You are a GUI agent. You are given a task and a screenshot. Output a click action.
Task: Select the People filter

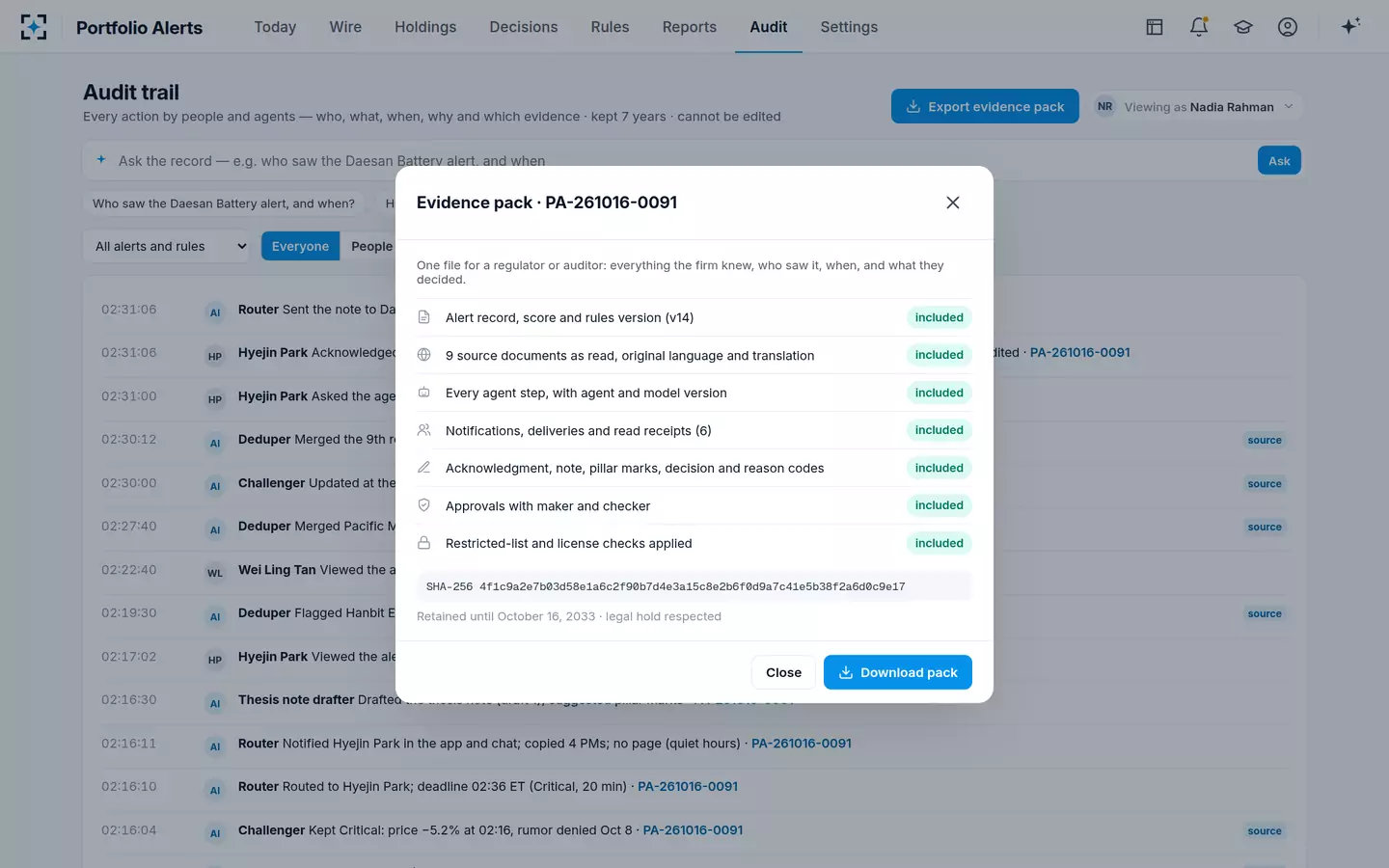click(x=371, y=246)
